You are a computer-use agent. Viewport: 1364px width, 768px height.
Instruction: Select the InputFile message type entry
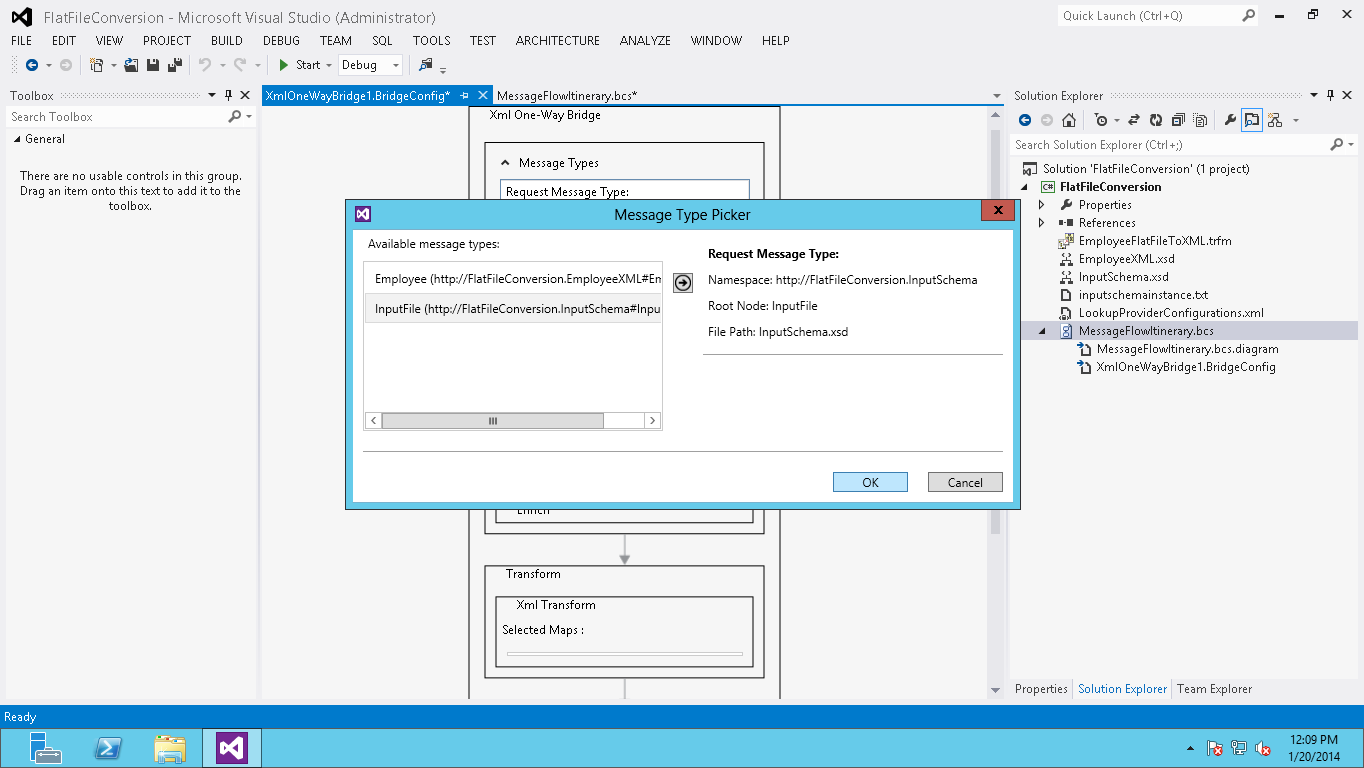(x=512, y=309)
